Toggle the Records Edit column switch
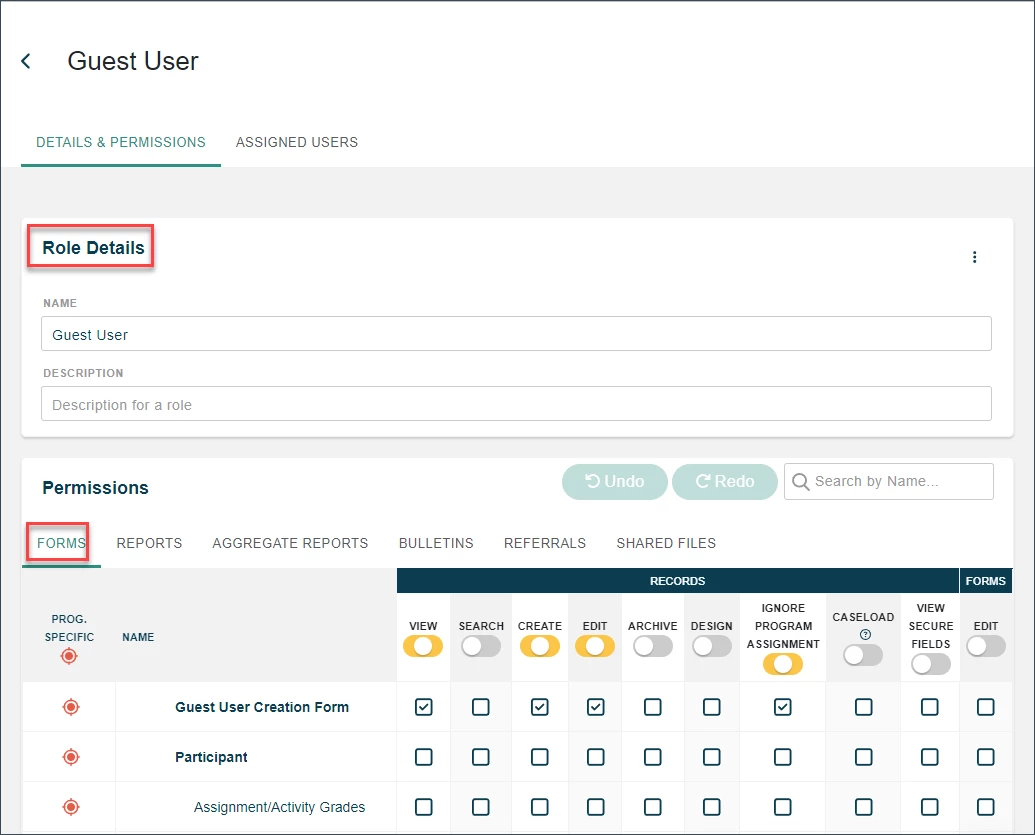This screenshot has height=835, width=1035. (x=595, y=646)
